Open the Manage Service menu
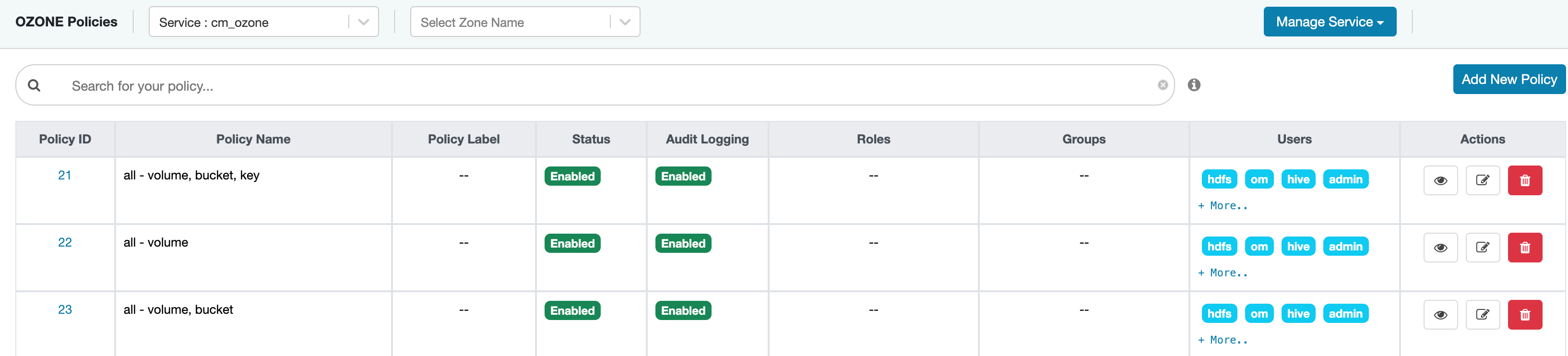 coord(1329,23)
